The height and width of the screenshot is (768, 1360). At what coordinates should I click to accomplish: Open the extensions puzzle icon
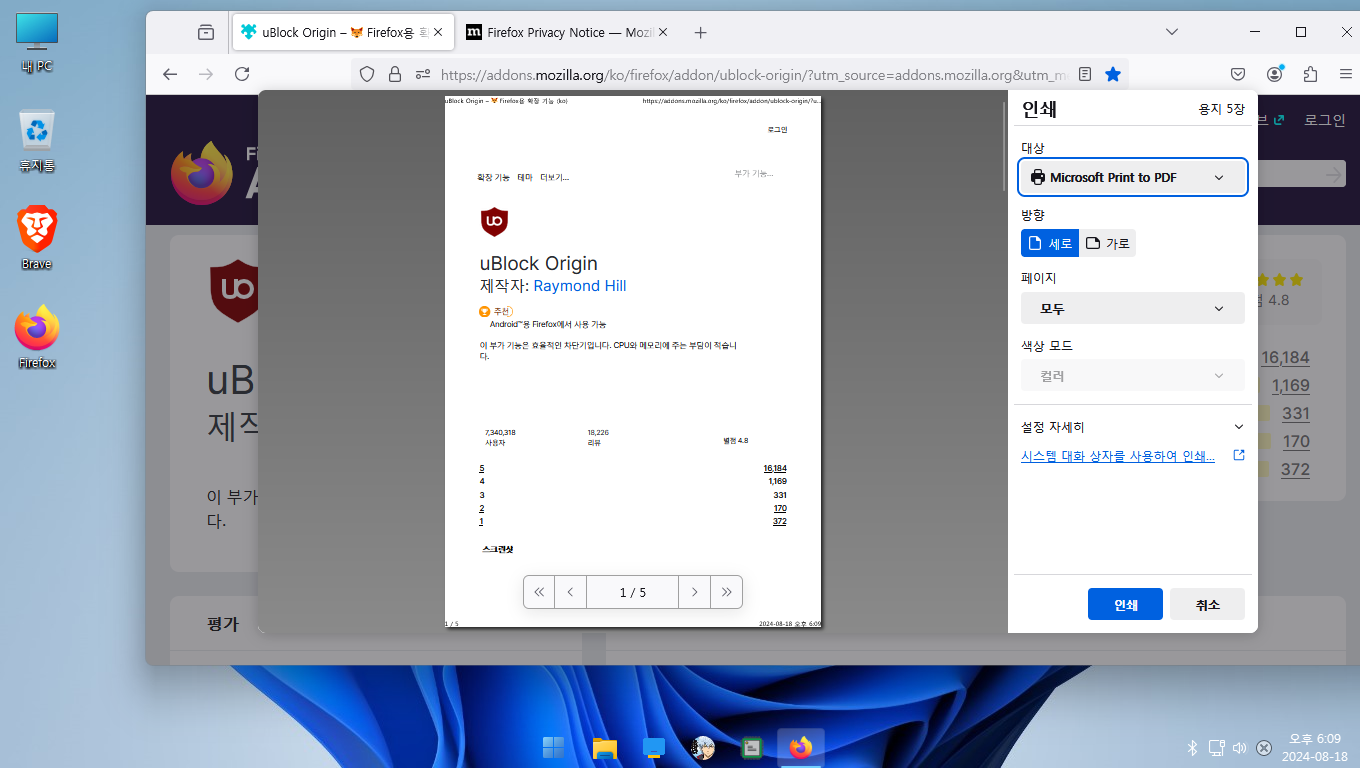click(x=1311, y=74)
